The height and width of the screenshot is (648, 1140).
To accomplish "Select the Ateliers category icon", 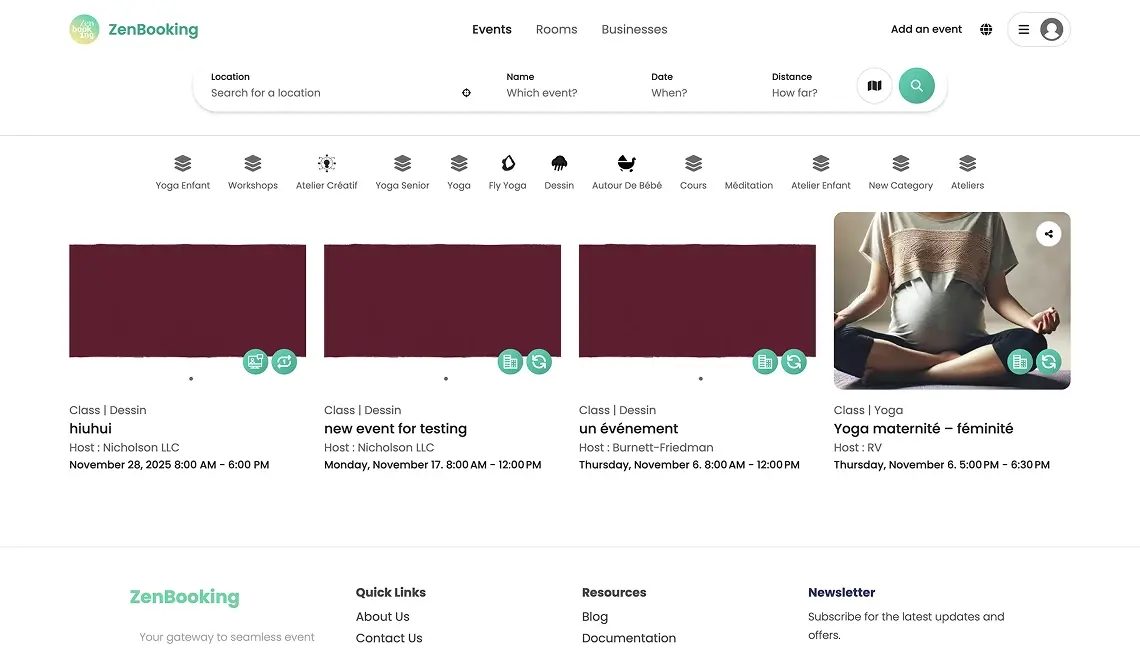I will click(x=968, y=163).
